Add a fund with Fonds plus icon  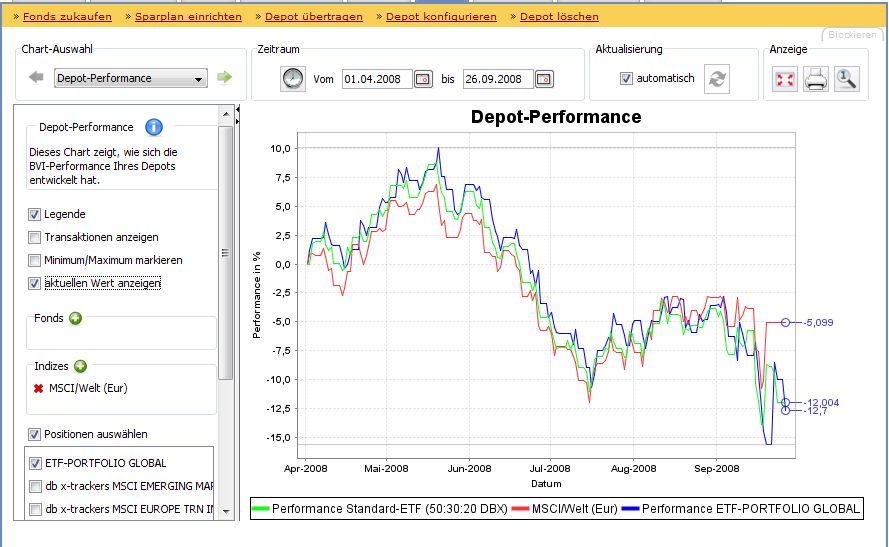75,318
